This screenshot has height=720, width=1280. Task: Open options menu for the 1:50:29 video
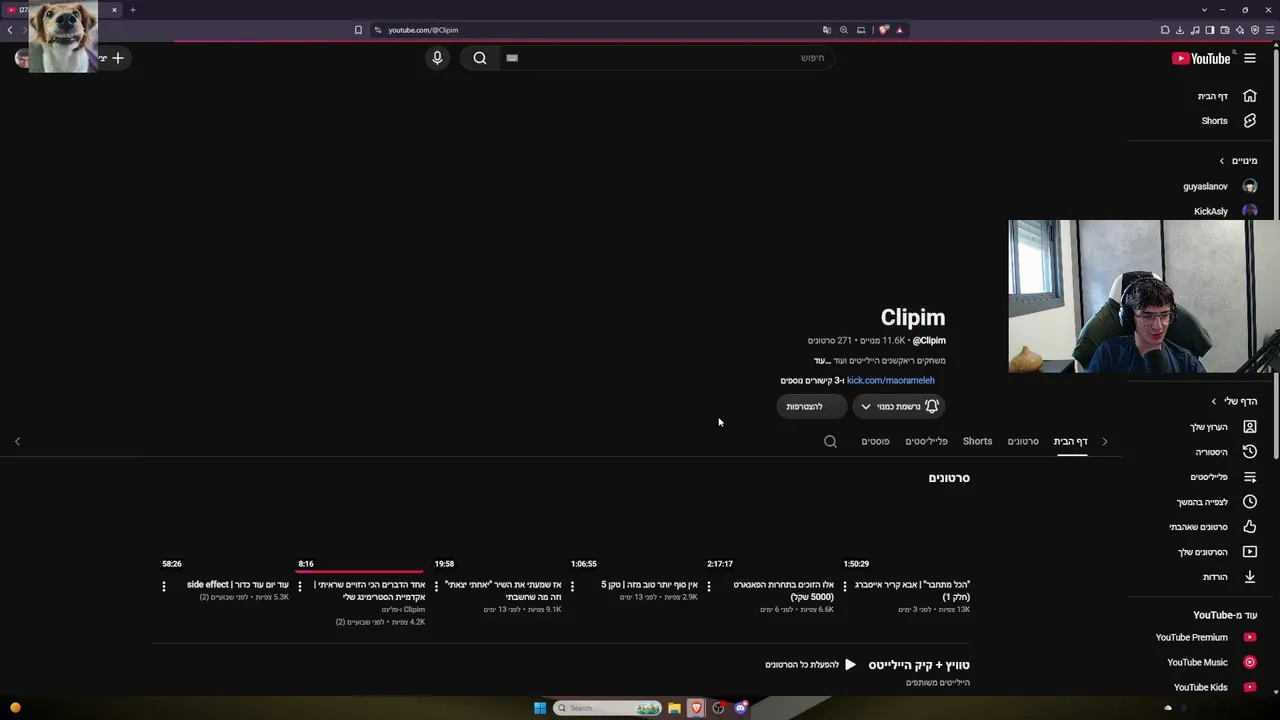coord(845,586)
